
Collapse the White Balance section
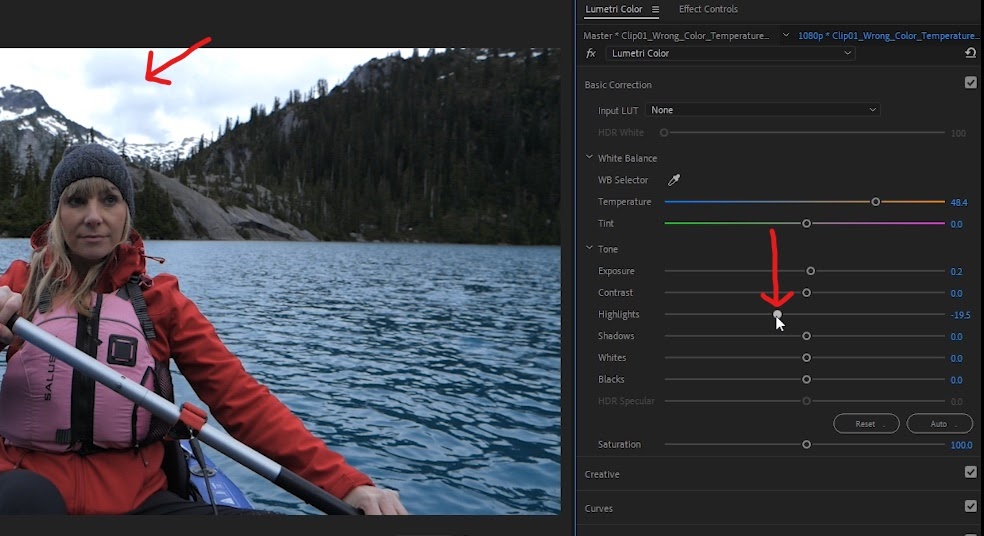pyautogui.click(x=589, y=158)
